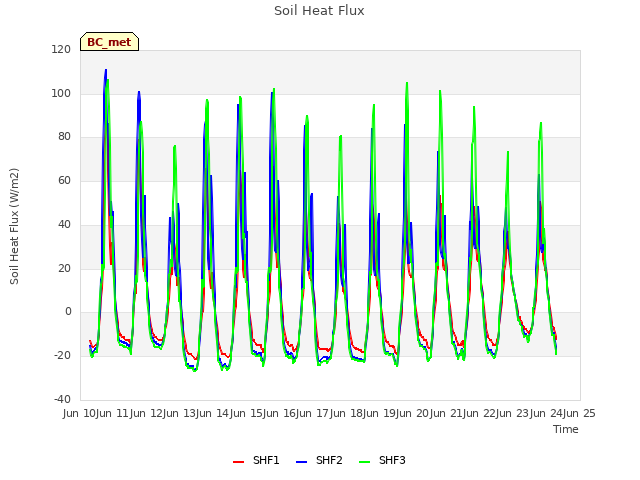This screenshot has height=480, width=640.
Task: Click the BC_met annotation label
Action: (109, 42)
